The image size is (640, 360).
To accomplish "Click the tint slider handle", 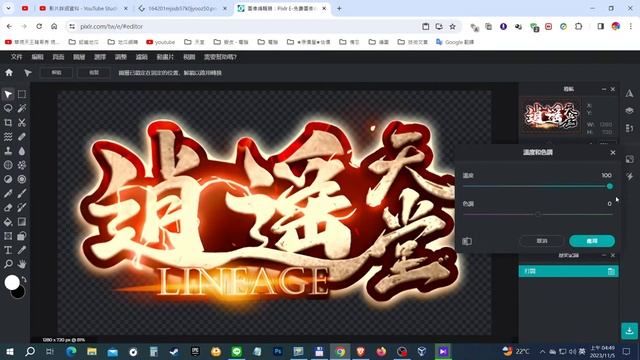I will coord(538,214).
